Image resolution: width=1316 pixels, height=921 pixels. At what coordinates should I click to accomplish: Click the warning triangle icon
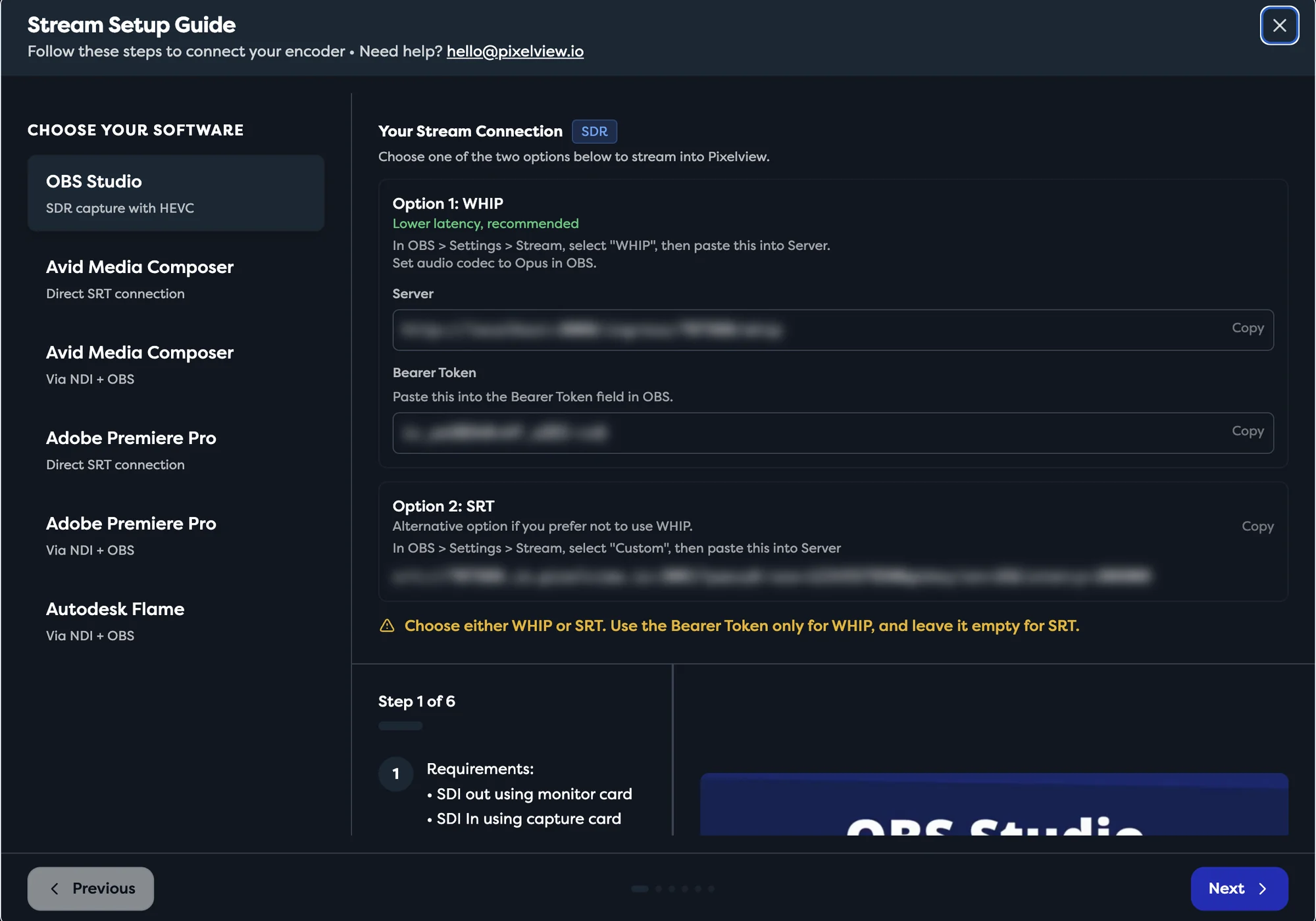click(387, 626)
